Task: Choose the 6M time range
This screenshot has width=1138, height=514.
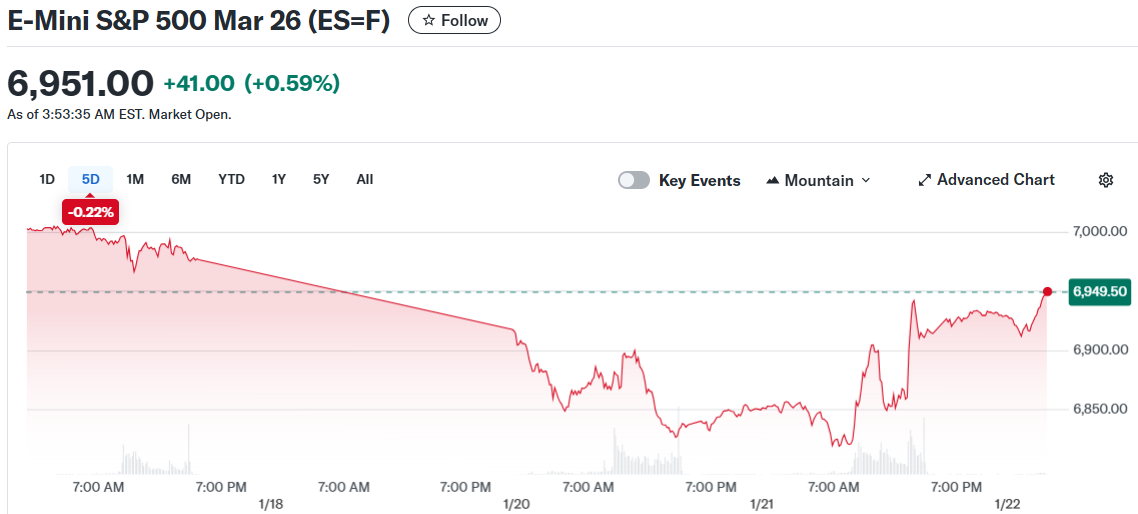Action: point(181,179)
